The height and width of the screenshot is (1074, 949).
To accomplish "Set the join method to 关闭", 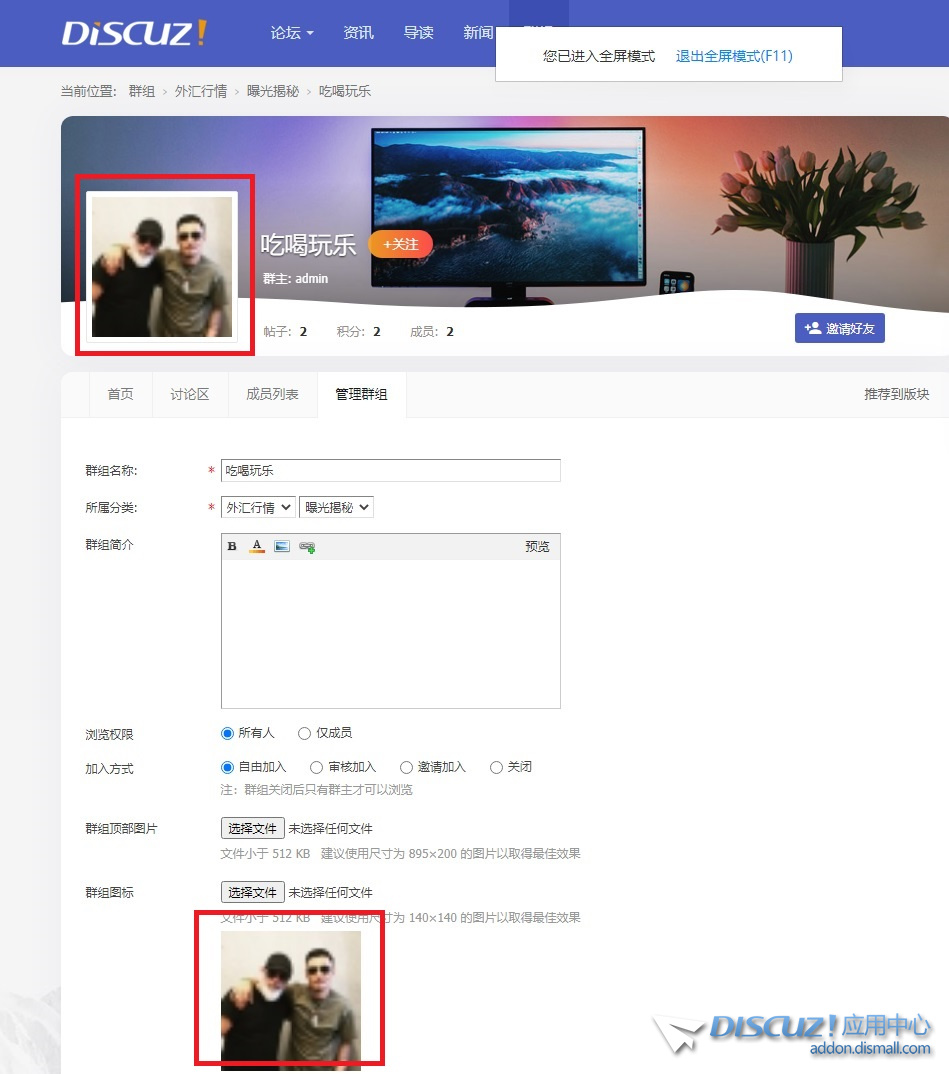I will coord(496,767).
